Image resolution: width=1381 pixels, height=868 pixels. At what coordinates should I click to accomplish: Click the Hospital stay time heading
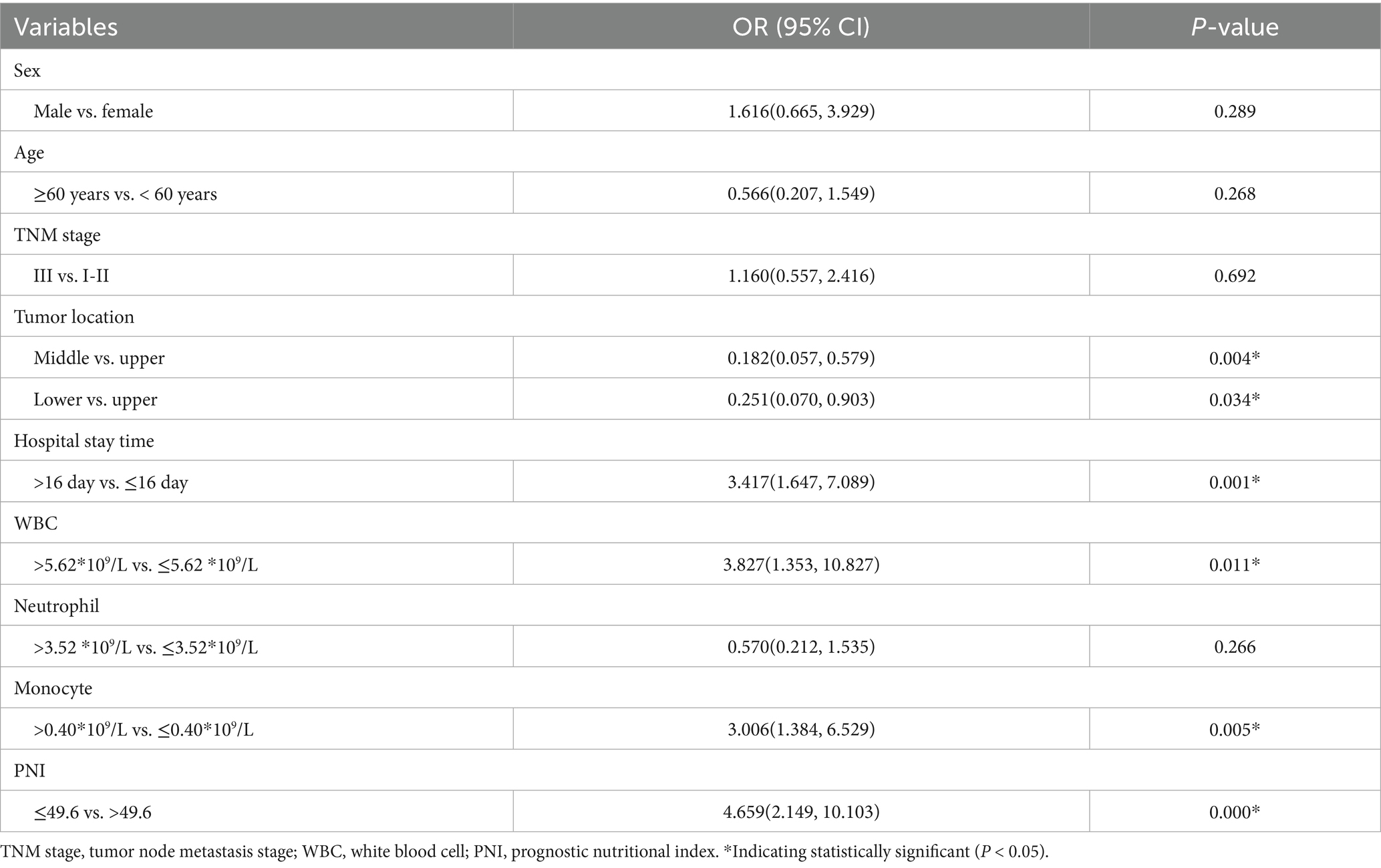(x=84, y=441)
